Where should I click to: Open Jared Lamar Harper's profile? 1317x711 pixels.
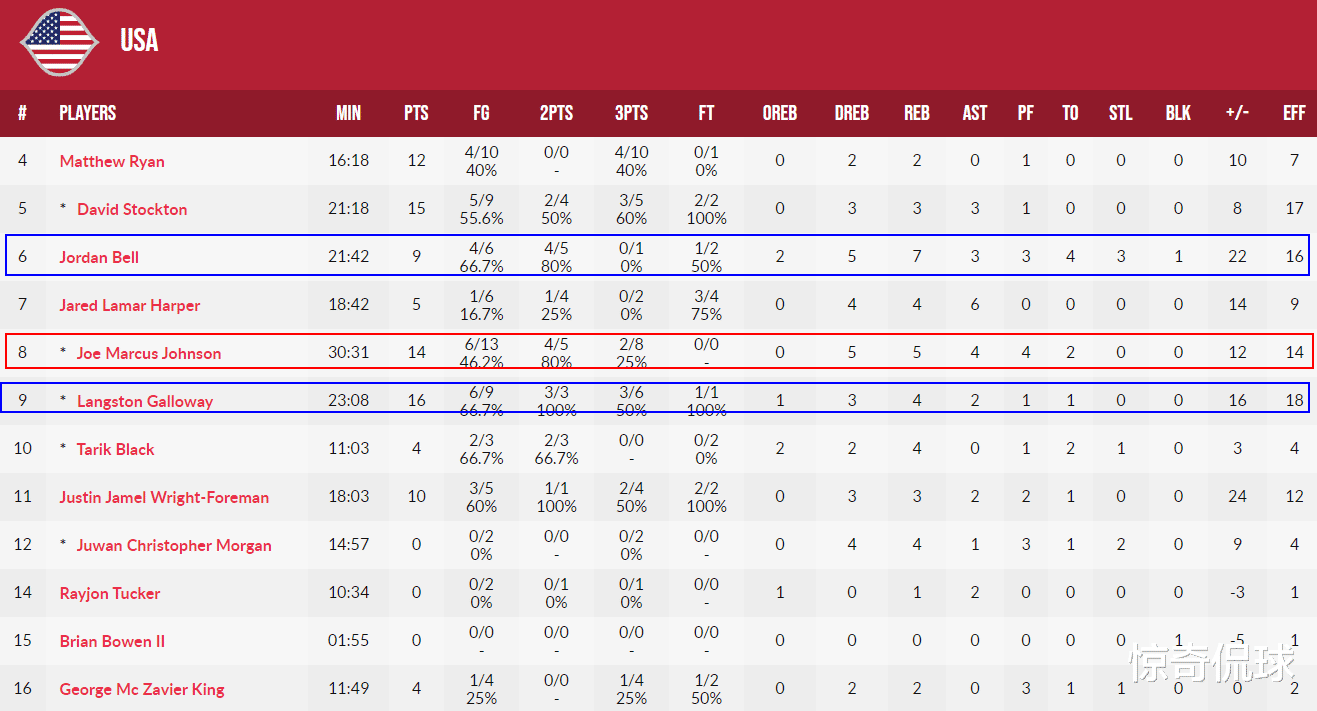click(130, 305)
